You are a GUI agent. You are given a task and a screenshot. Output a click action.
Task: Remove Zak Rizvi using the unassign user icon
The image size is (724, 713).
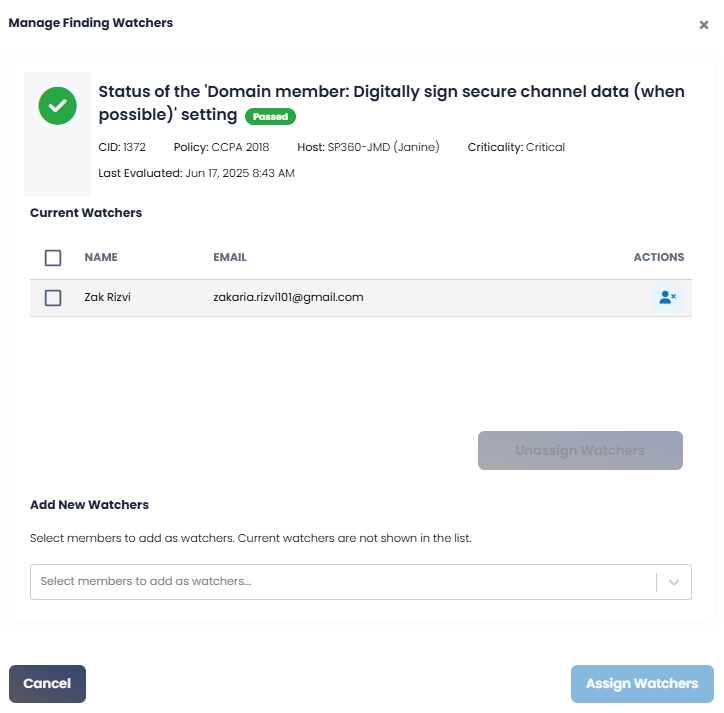click(667, 297)
